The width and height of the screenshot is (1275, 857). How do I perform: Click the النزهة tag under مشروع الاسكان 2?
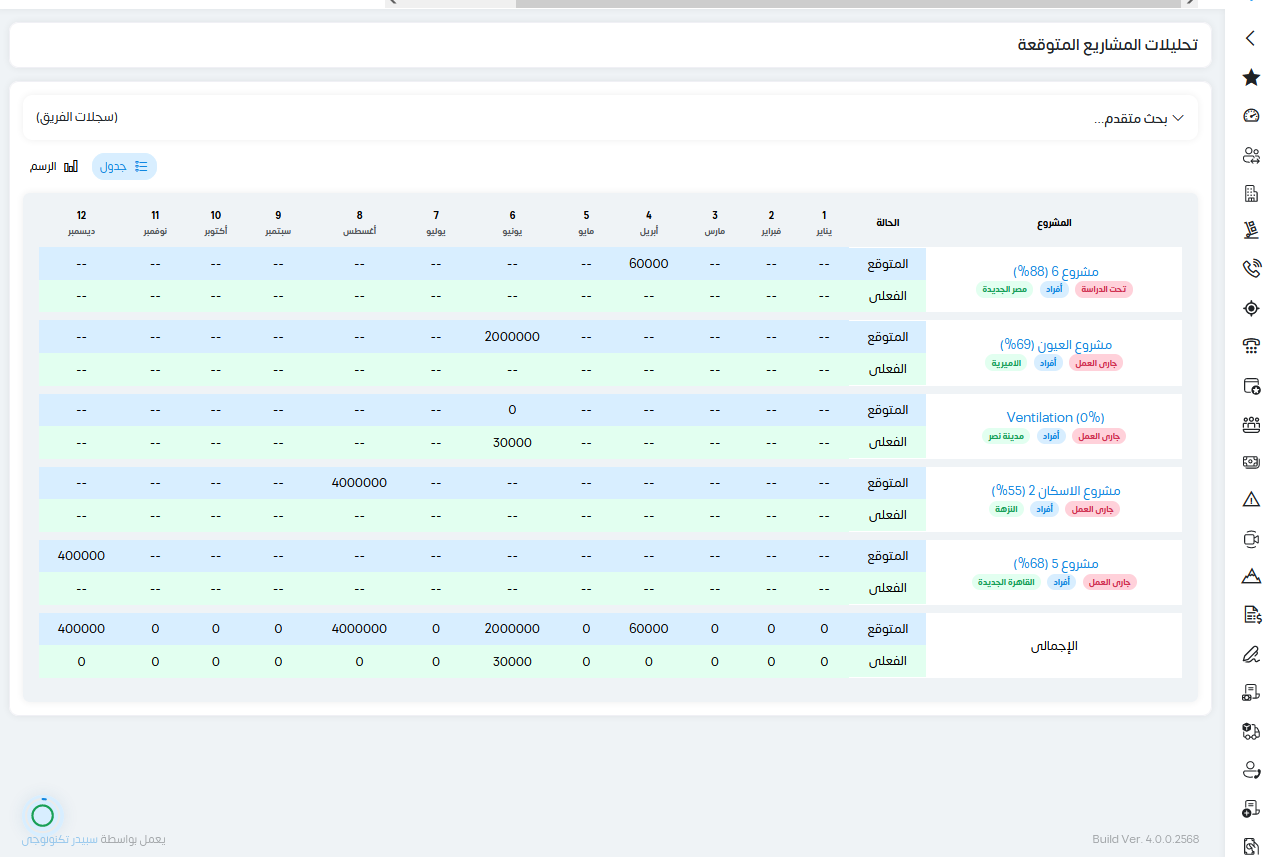(x=1006, y=509)
